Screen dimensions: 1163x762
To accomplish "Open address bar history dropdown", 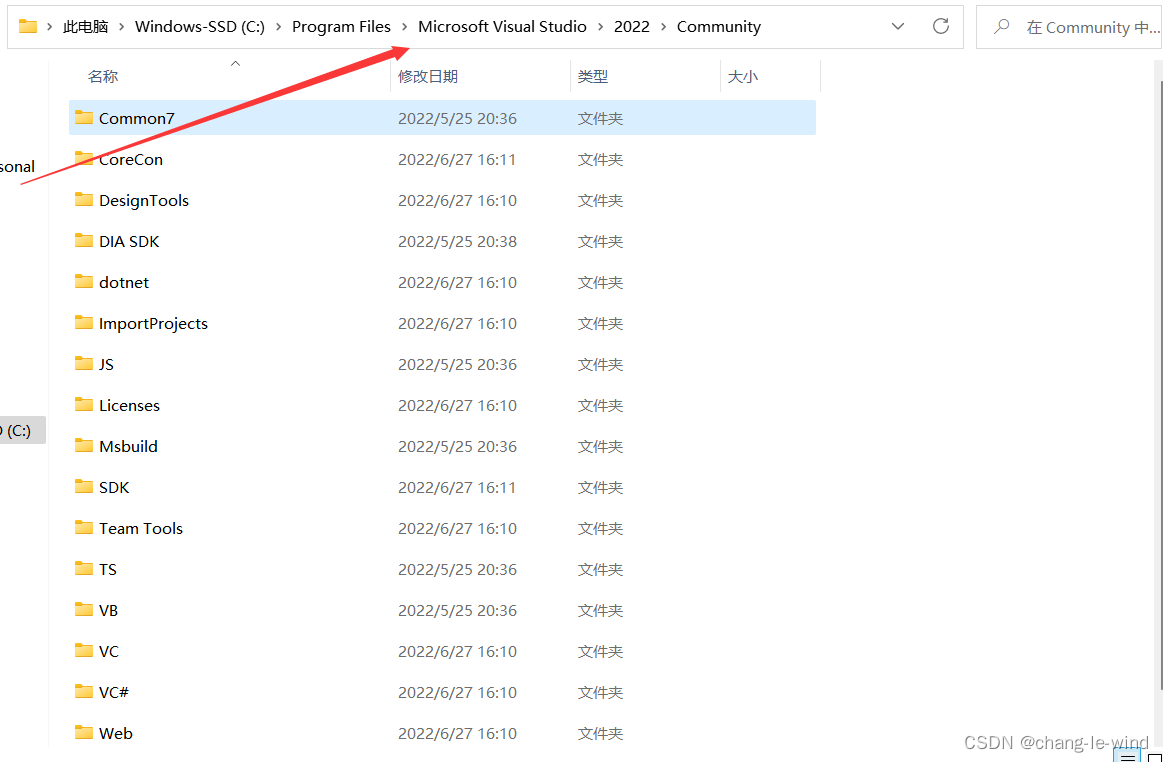I will (898, 27).
